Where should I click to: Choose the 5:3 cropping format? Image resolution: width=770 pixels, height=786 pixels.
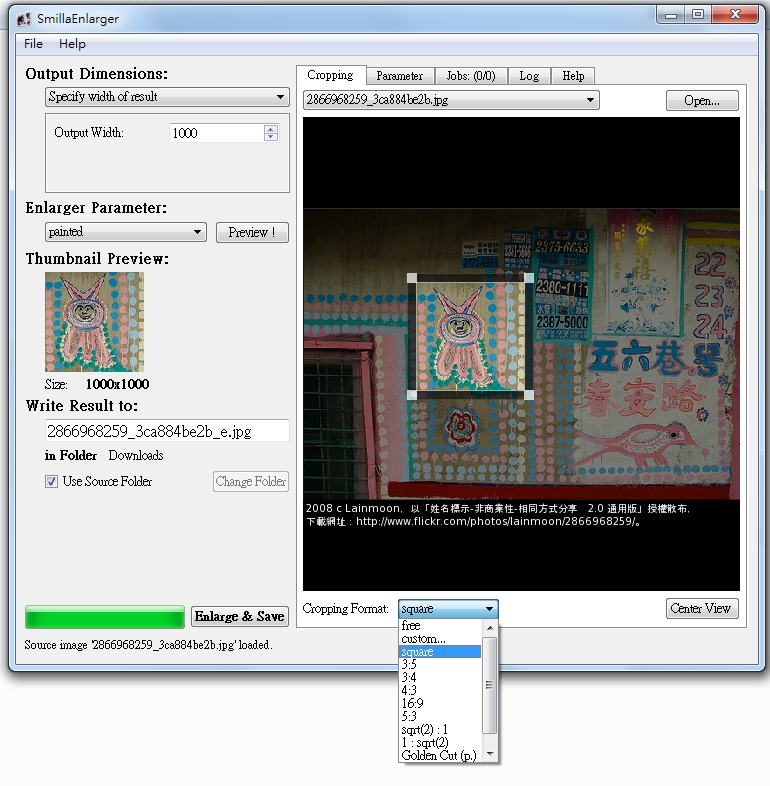[x=440, y=716]
